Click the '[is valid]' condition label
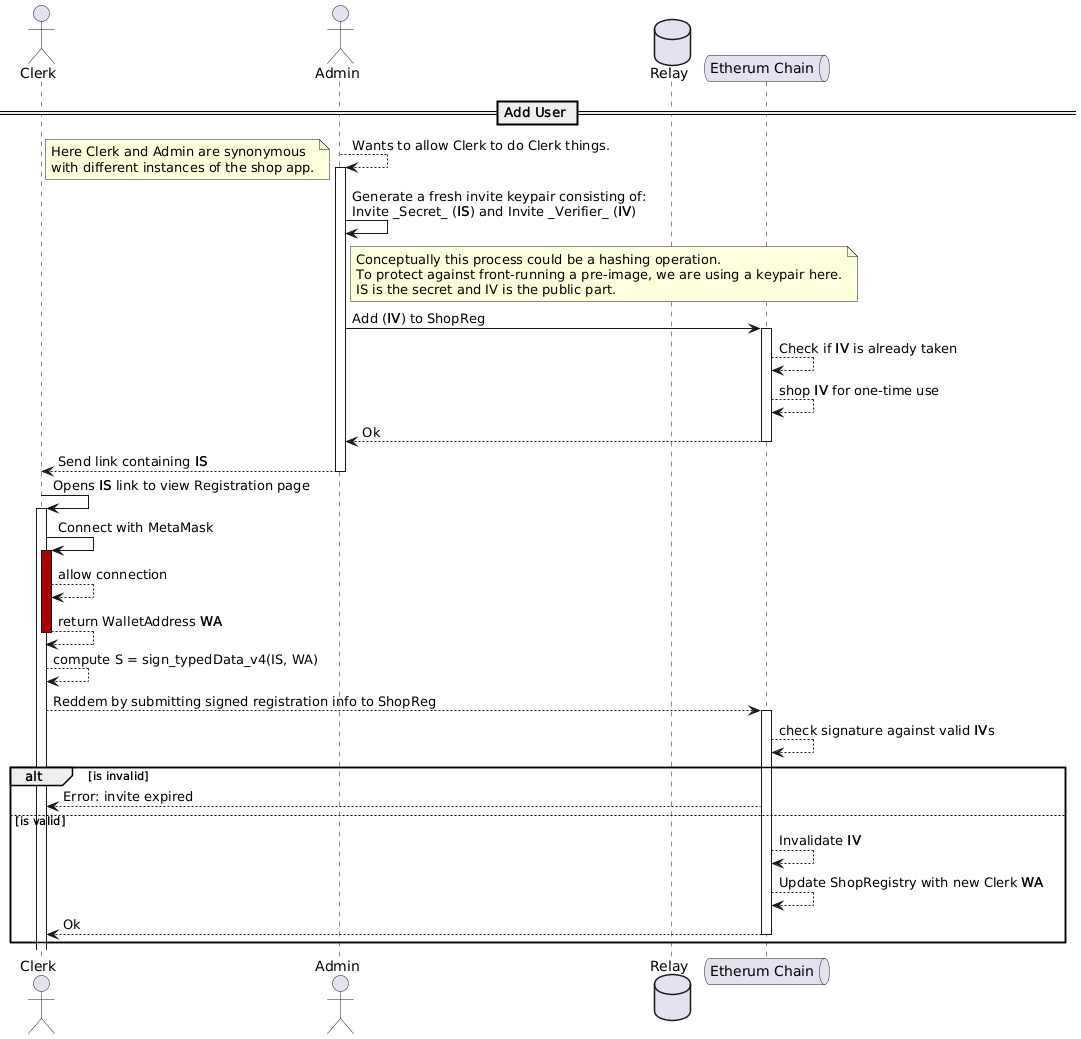Screen dimensions: 1081x1039 coord(40,821)
